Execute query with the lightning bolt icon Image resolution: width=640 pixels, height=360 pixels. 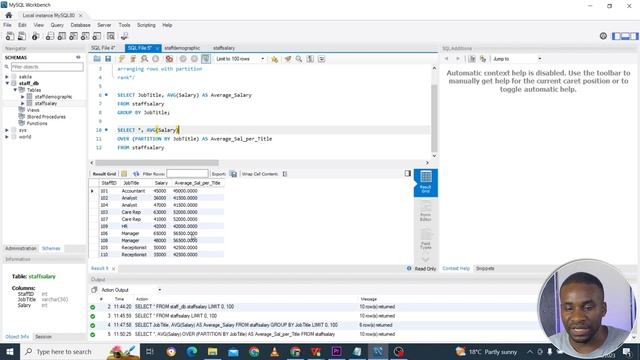click(122, 59)
